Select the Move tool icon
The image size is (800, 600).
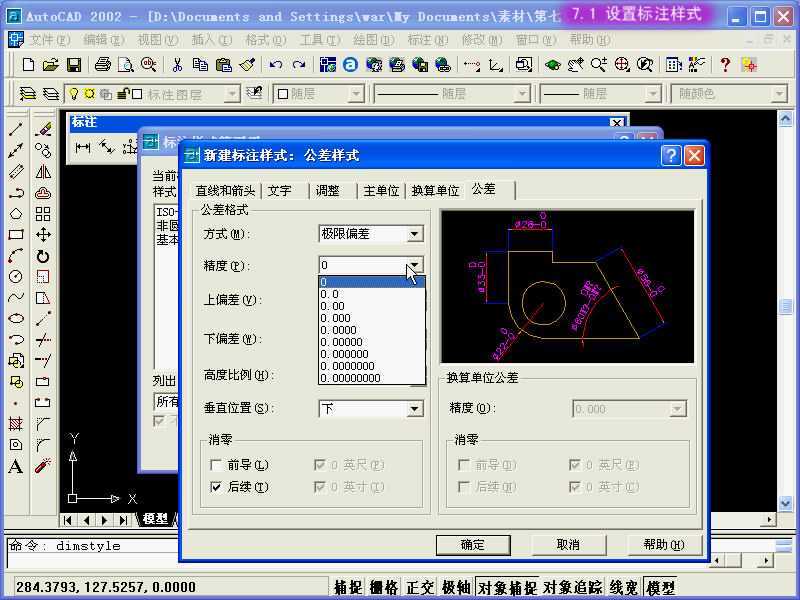pos(43,235)
